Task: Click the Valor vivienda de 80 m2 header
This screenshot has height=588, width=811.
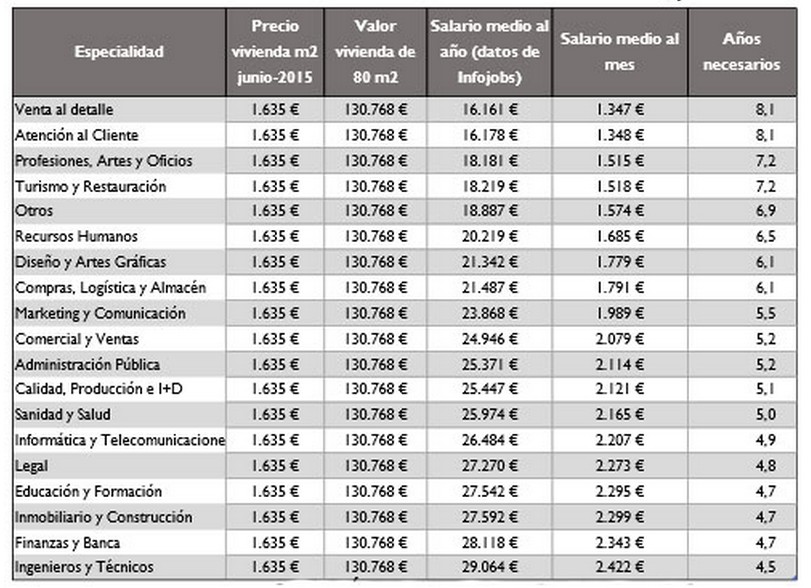Action: [377, 52]
